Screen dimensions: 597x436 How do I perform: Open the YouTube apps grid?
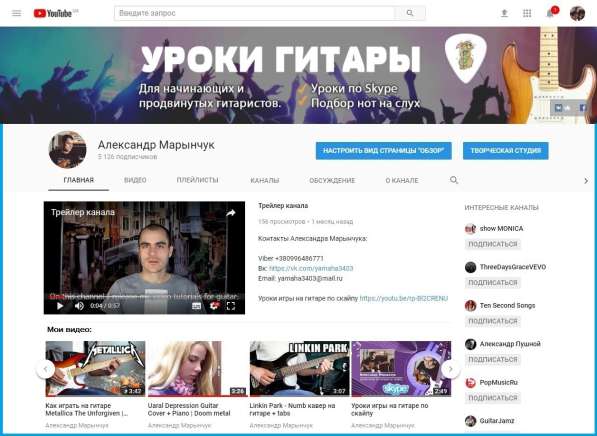click(x=527, y=13)
